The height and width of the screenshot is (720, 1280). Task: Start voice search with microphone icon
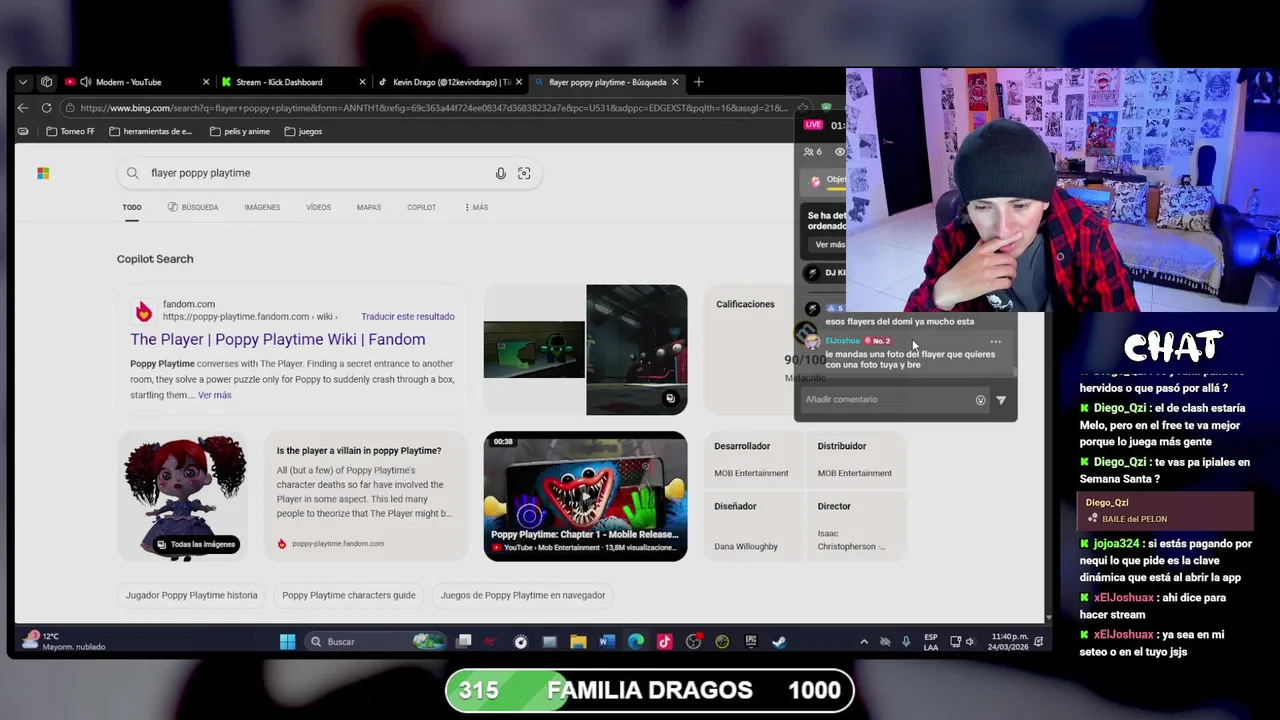[x=501, y=173]
